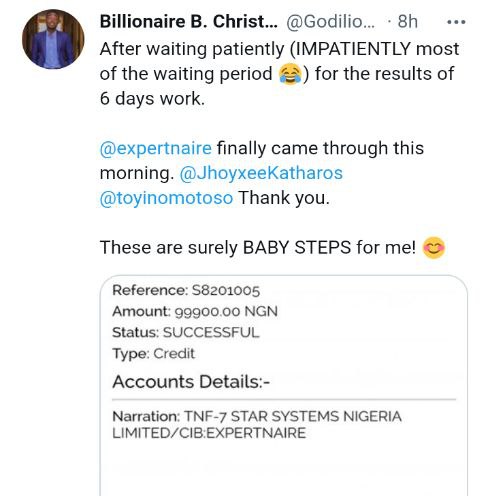490x496 pixels.
Task: Click the BABY STEPS sentence
Action: tap(258, 248)
